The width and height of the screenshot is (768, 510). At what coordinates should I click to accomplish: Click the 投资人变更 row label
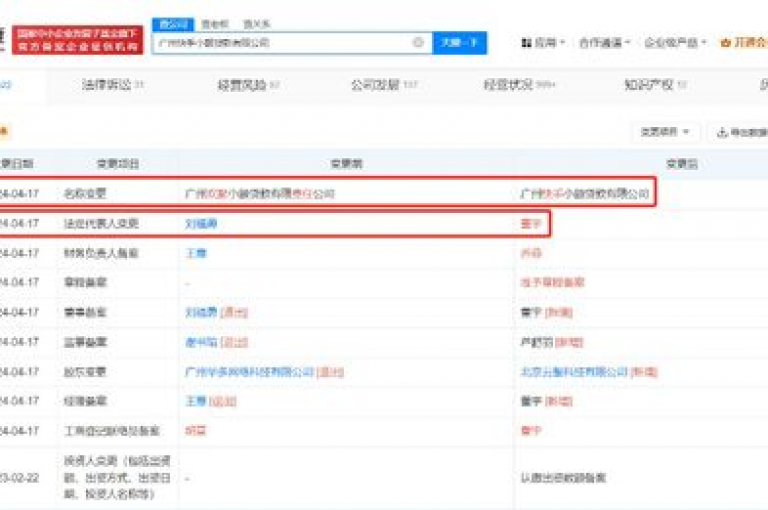click(117, 478)
